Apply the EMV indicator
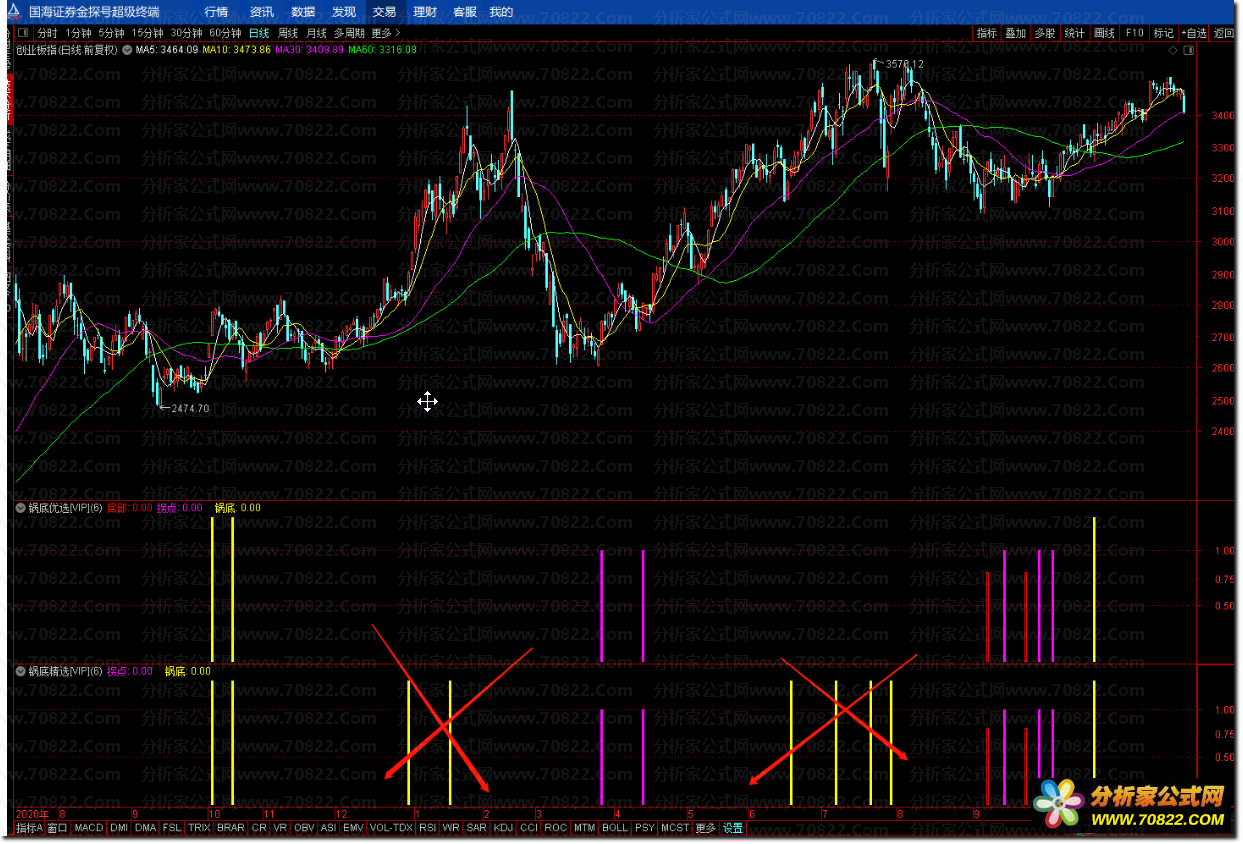Viewport: 1243px width, 844px height. (353, 828)
